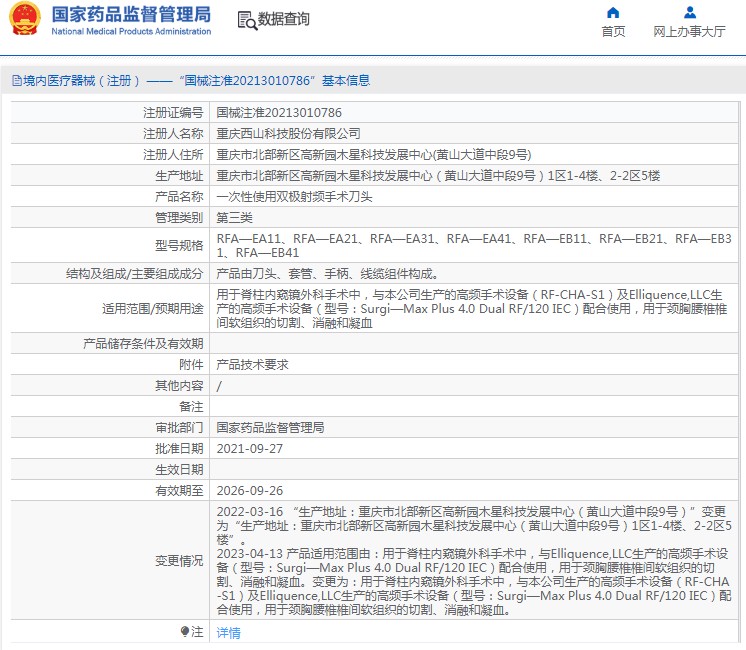Click product name 一次性使用双极射频手术刀头
Viewport: 746px width, 650px height.
(x=294, y=197)
